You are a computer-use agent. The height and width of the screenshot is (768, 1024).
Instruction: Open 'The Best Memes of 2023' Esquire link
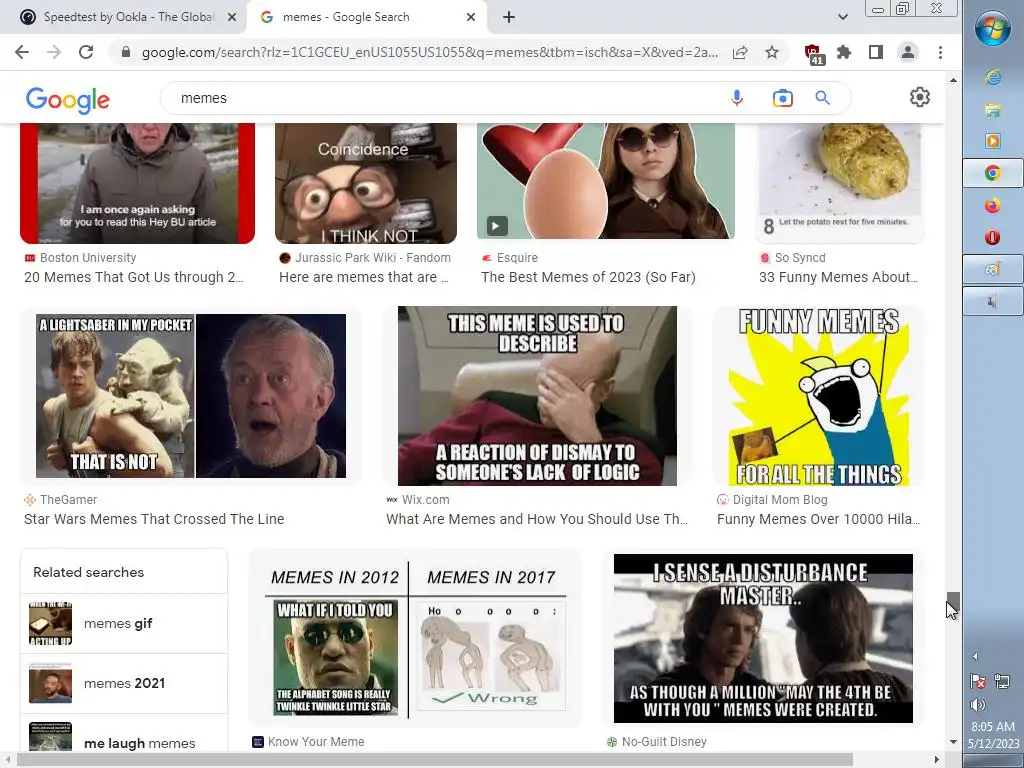588,277
